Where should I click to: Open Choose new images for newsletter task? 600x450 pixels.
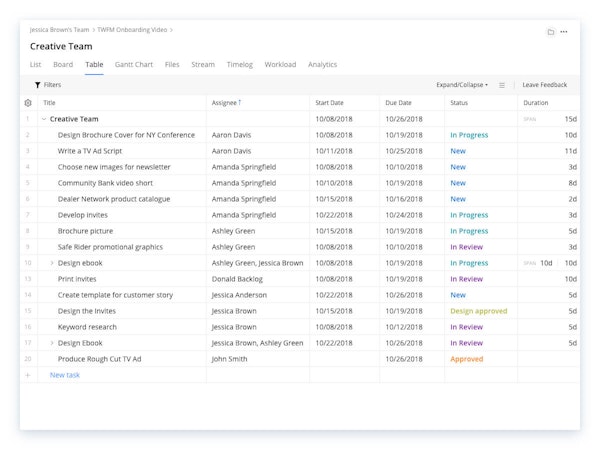pyautogui.click(x=114, y=167)
